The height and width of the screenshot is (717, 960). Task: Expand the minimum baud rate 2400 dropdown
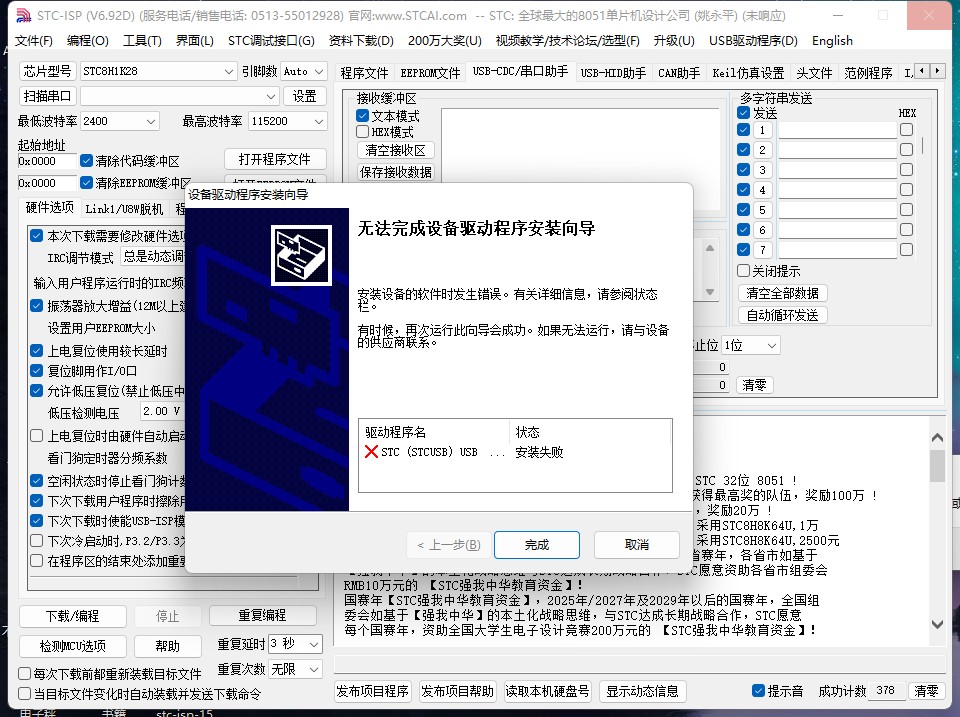(151, 121)
